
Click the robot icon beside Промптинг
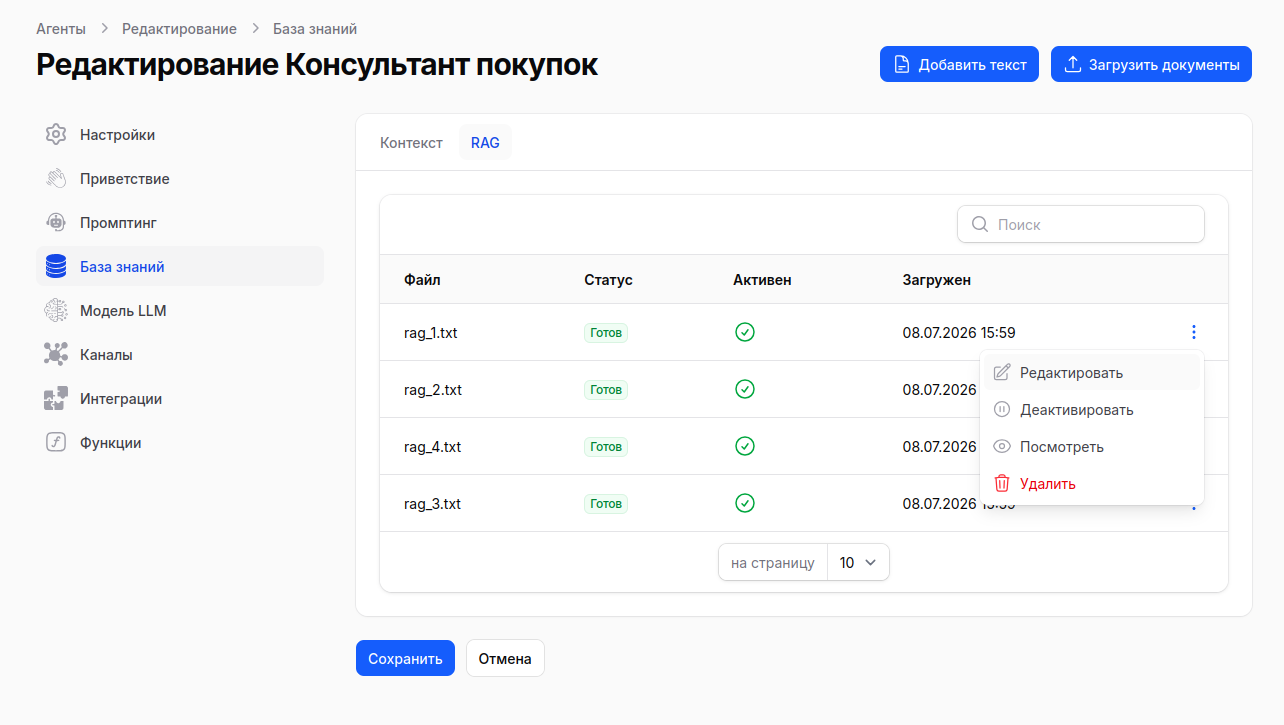point(56,223)
